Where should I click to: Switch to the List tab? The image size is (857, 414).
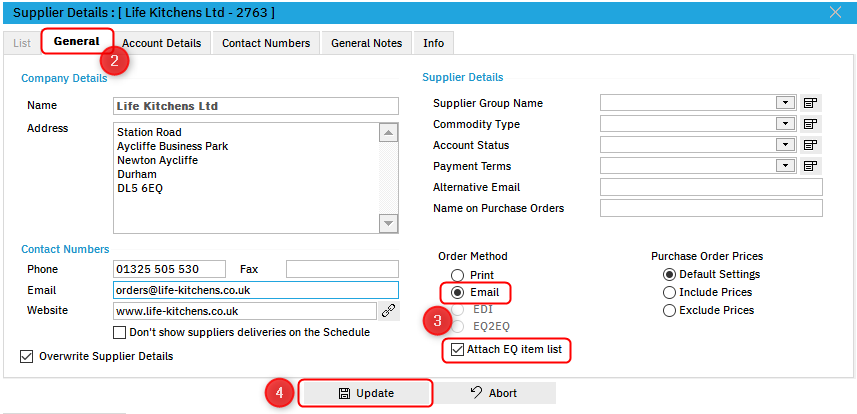point(22,43)
